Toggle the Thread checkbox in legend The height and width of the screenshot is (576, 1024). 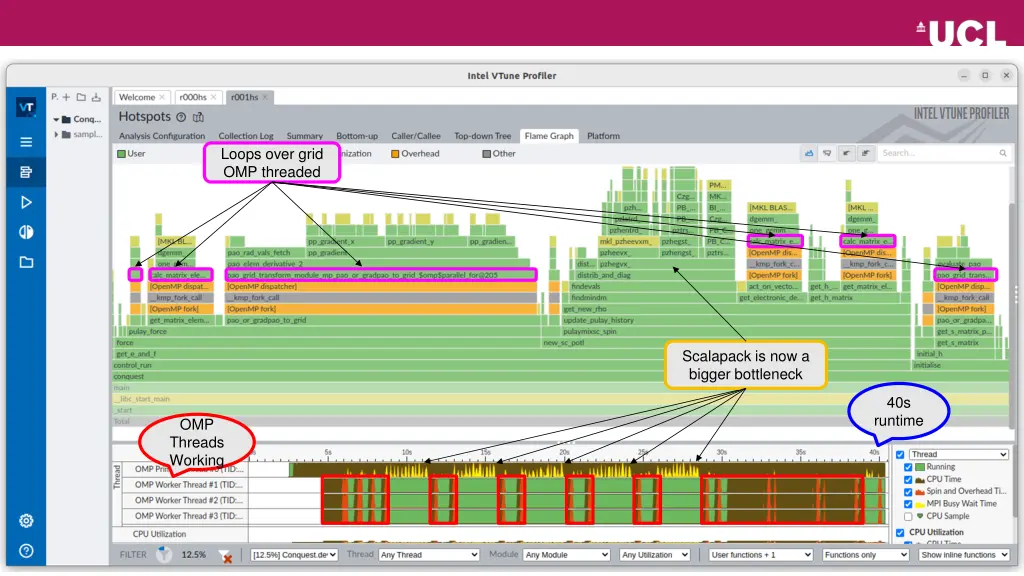(x=900, y=455)
